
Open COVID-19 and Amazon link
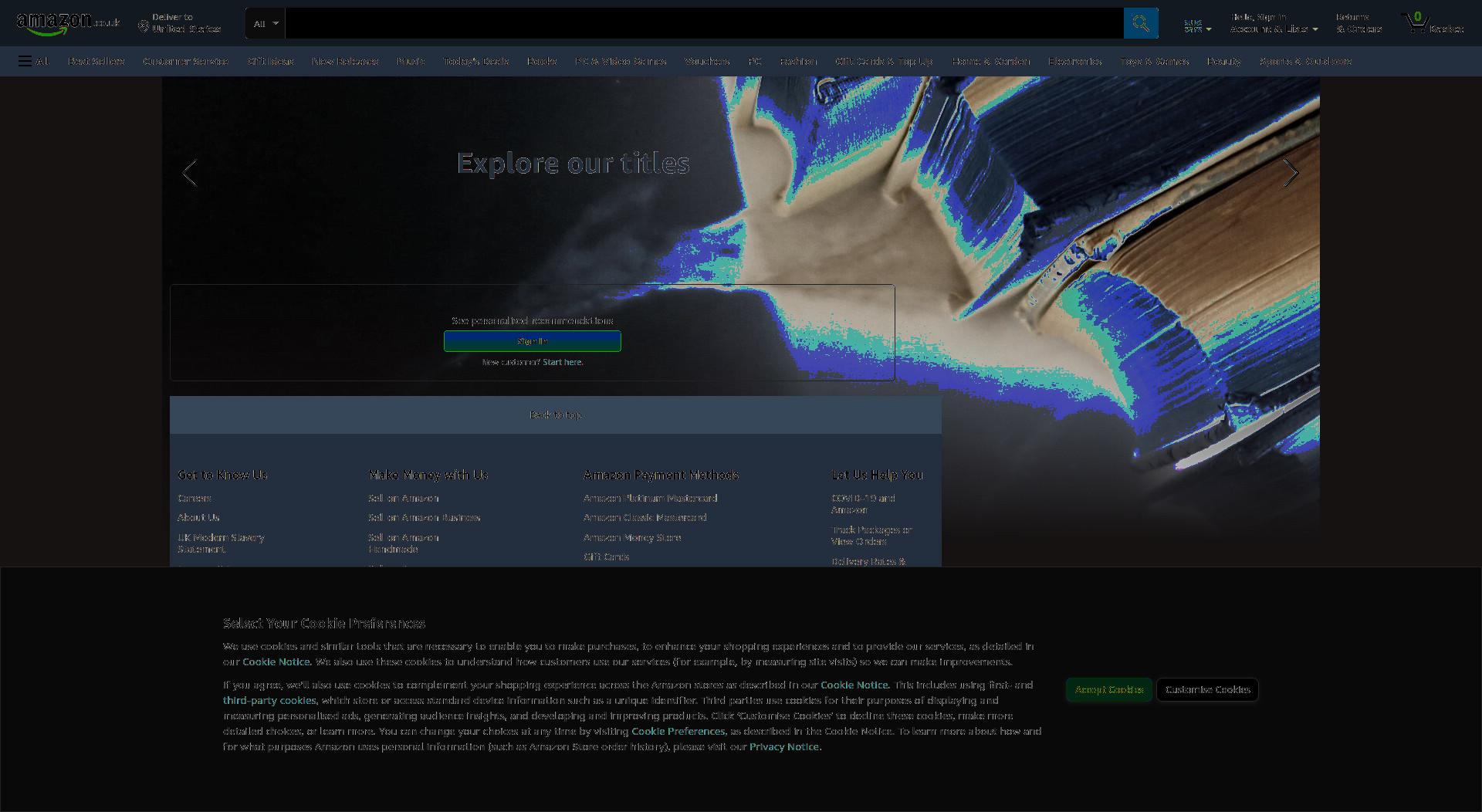863,504
